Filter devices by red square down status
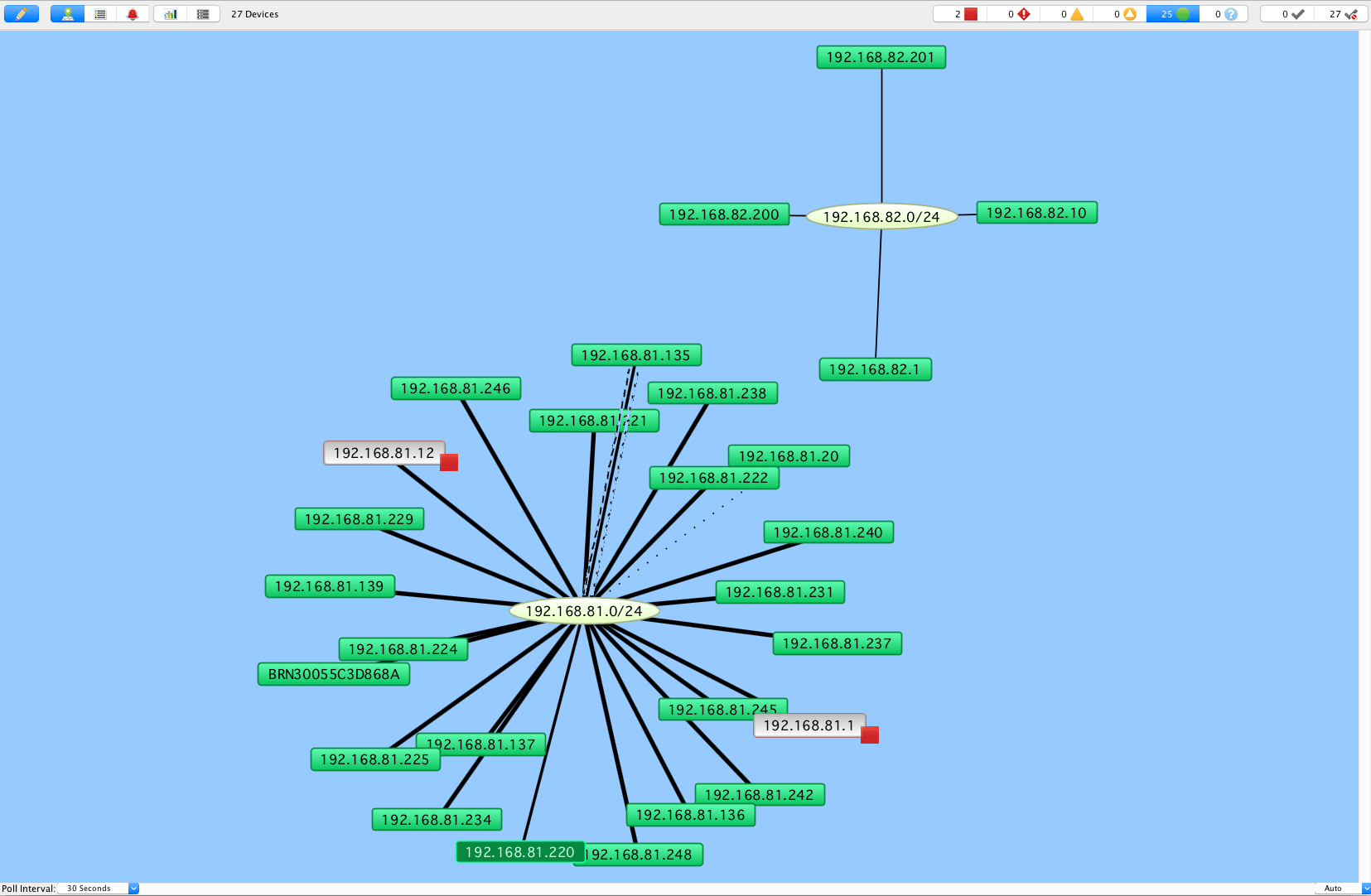This screenshot has width=1371, height=896. (960, 14)
